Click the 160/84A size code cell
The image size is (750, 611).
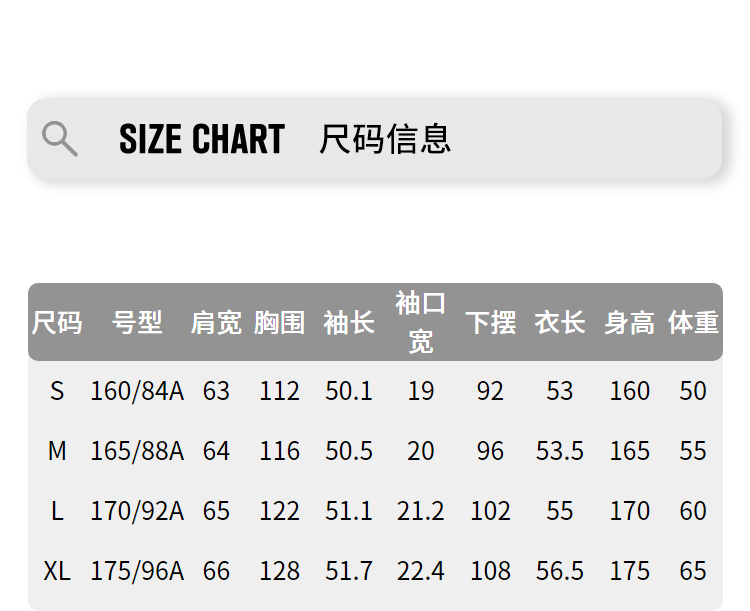(x=137, y=391)
